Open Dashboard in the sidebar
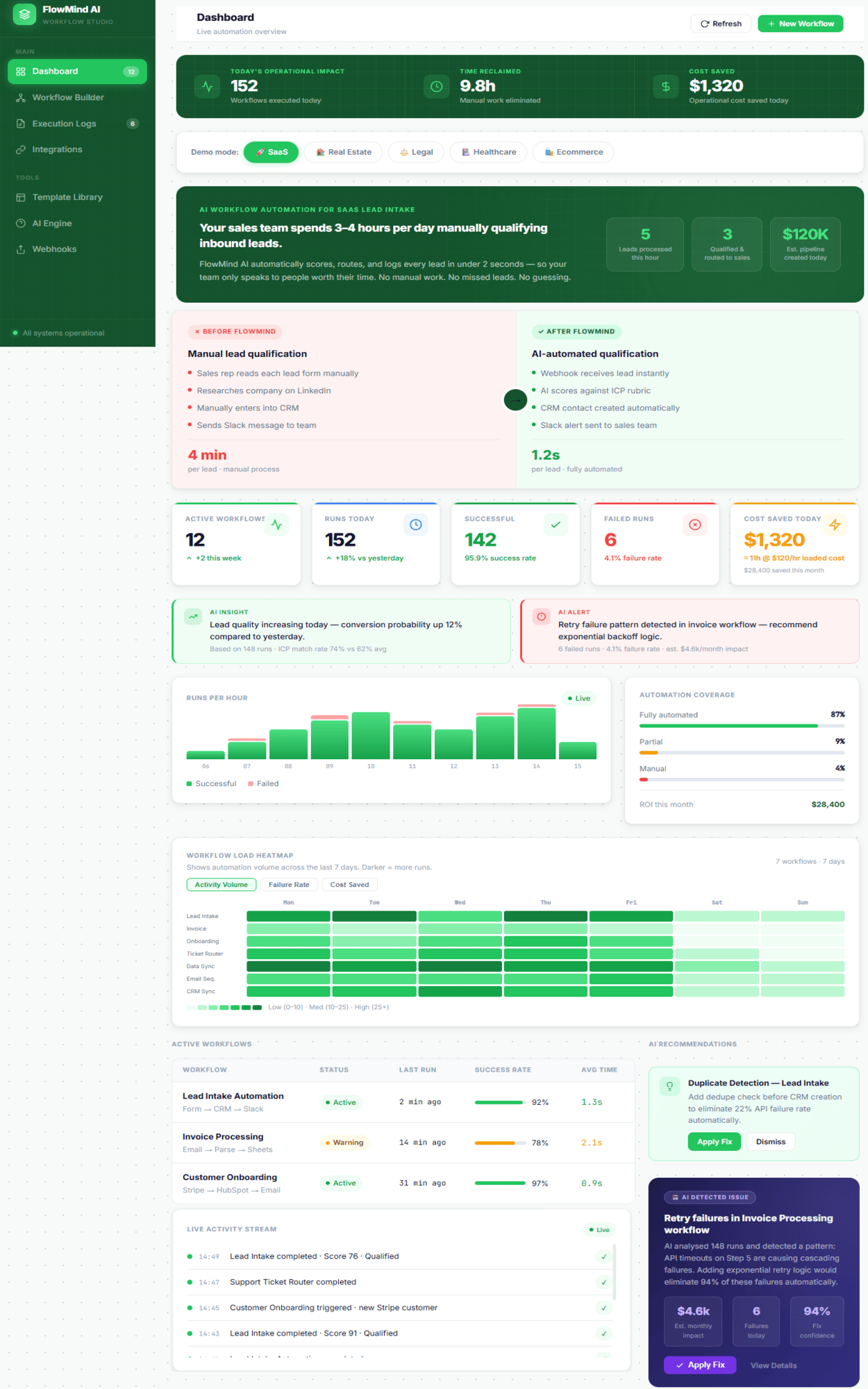 click(x=77, y=72)
